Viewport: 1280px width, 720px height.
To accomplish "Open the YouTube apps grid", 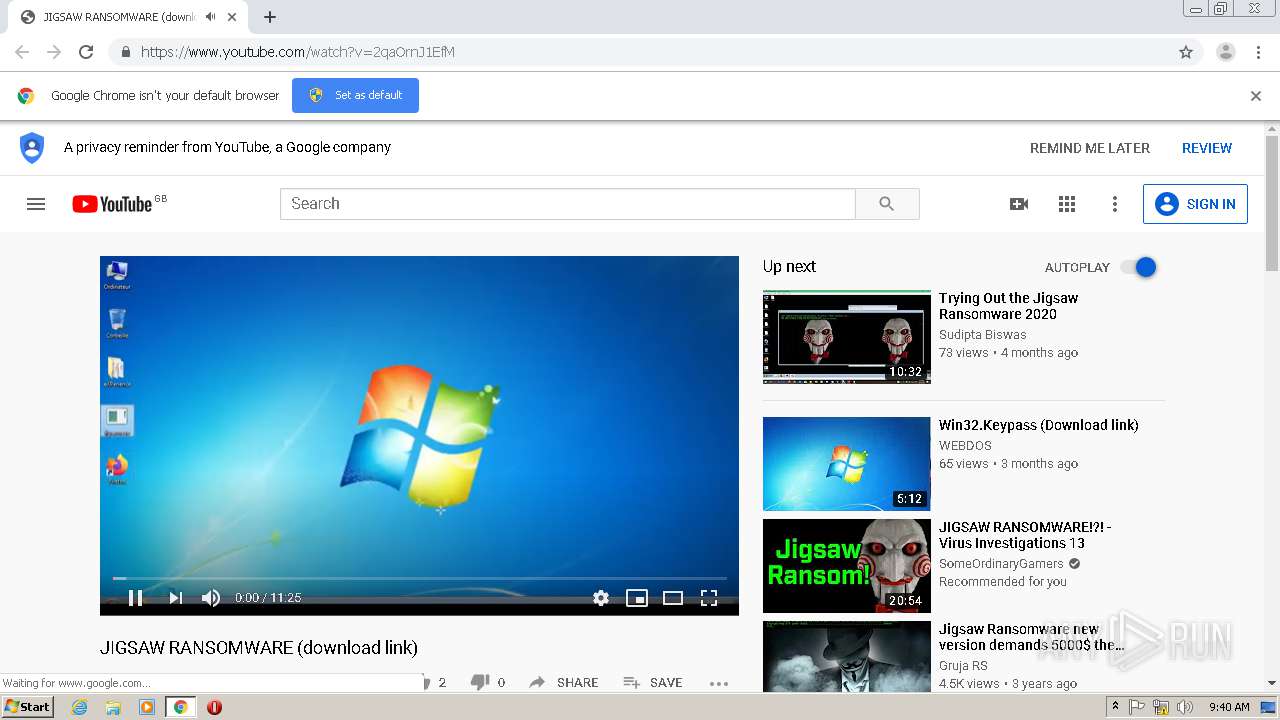I will point(1067,204).
